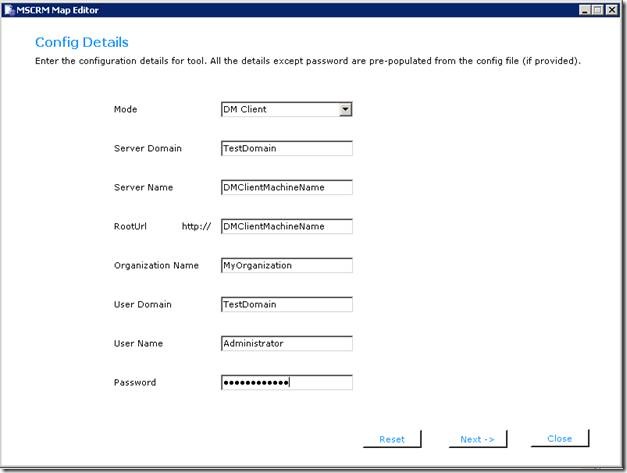Image resolution: width=627 pixels, height=473 pixels.
Task: Focus the User Name field containing Administrator
Action: 286,343
